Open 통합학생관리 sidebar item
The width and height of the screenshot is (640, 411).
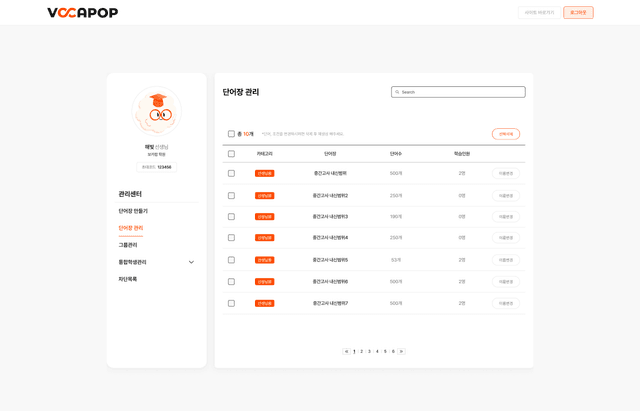tap(132, 262)
